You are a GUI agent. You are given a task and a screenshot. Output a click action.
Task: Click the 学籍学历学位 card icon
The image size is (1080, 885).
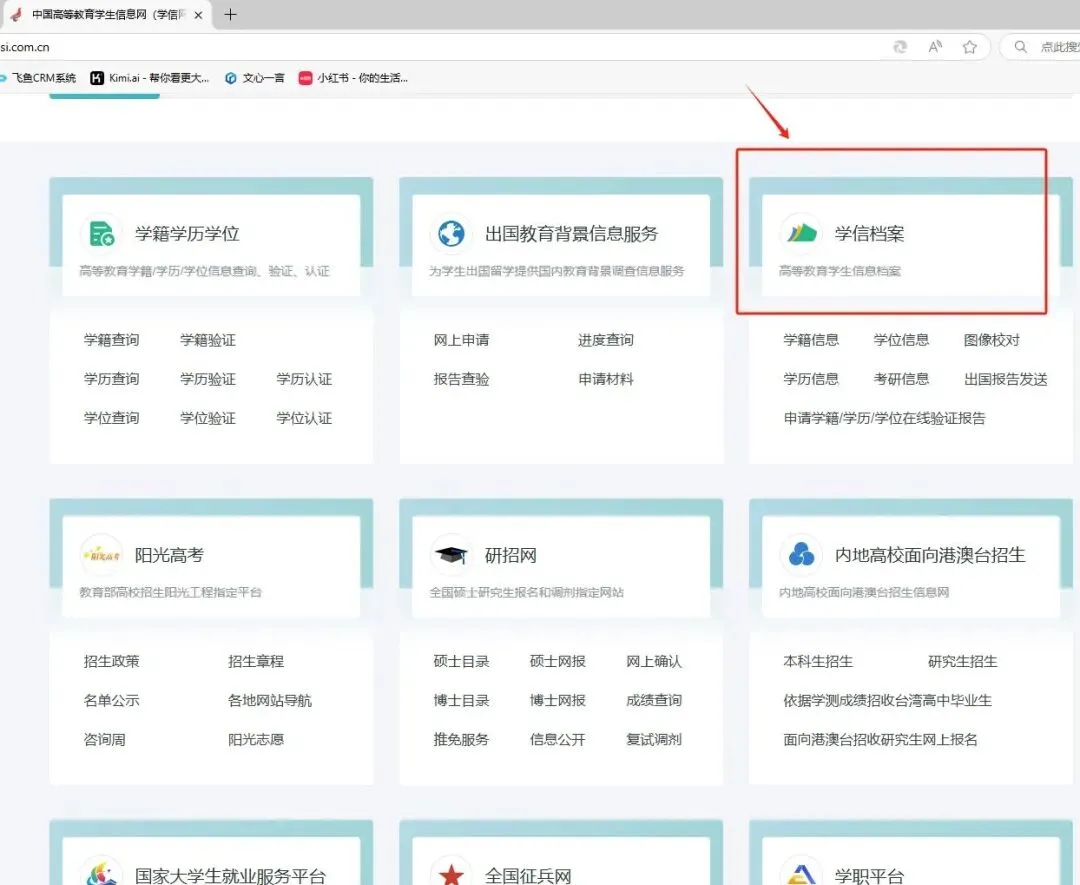tap(101, 233)
